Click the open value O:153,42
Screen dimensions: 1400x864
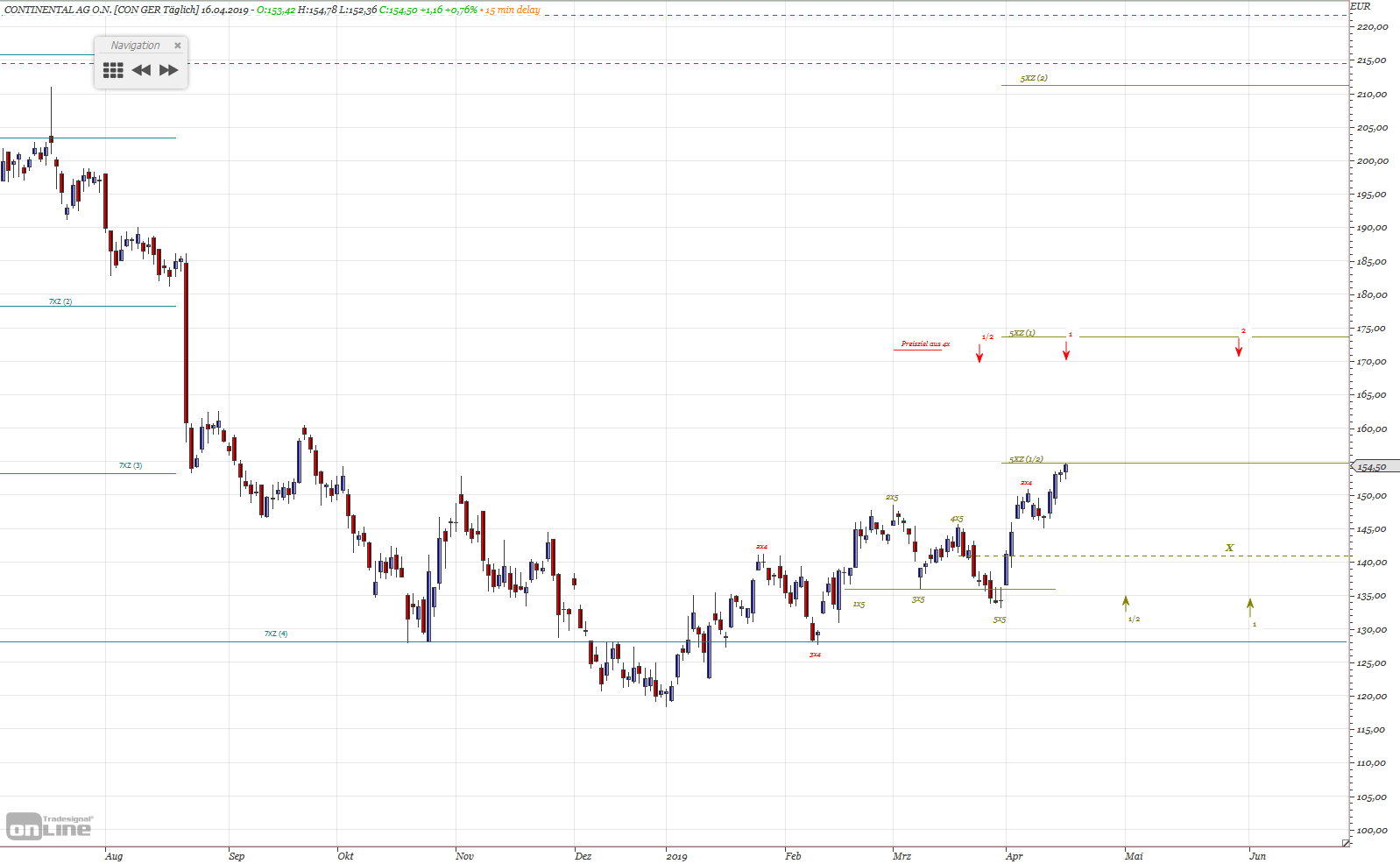coord(276,10)
